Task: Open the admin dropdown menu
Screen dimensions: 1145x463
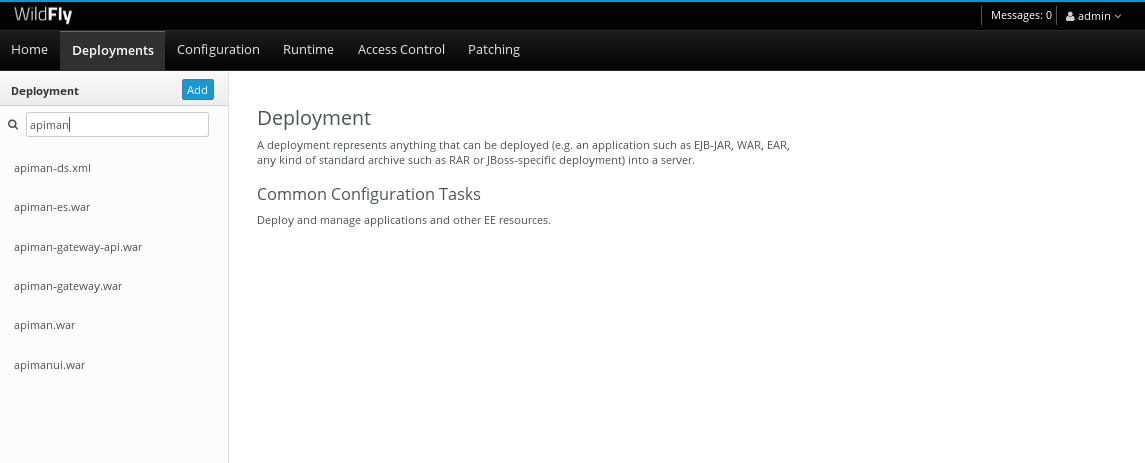Action: click(1093, 16)
